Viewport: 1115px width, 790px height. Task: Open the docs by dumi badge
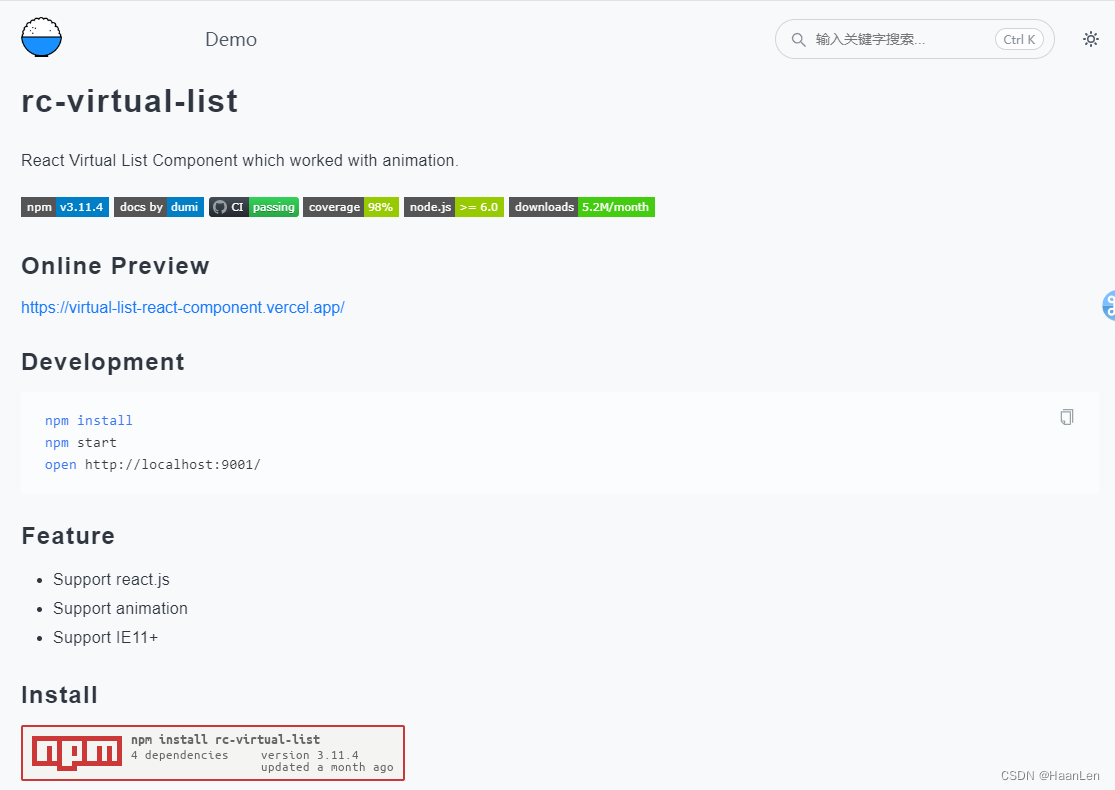pyautogui.click(x=159, y=207)
